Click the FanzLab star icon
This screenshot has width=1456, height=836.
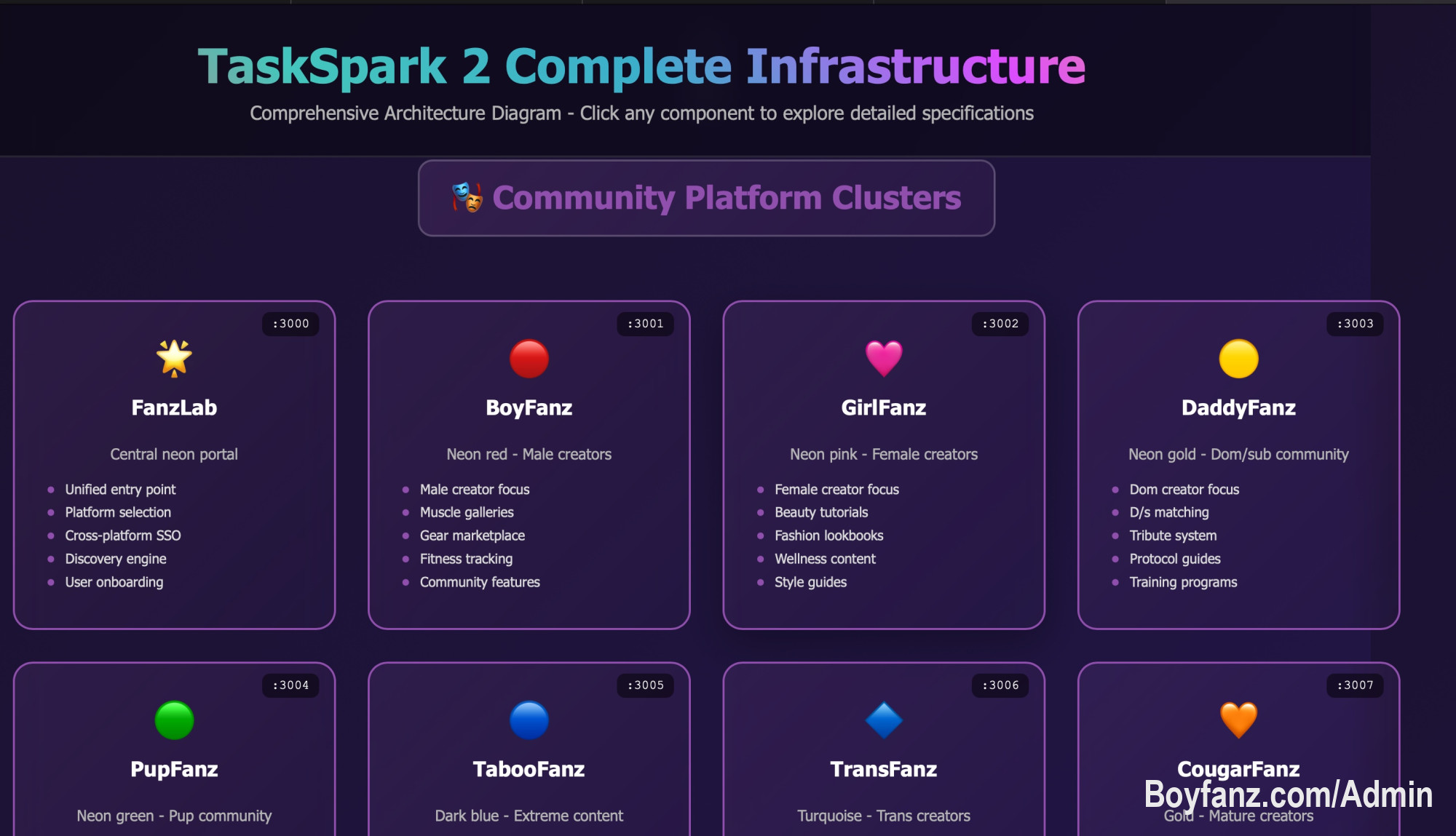(x=174, y=358)
